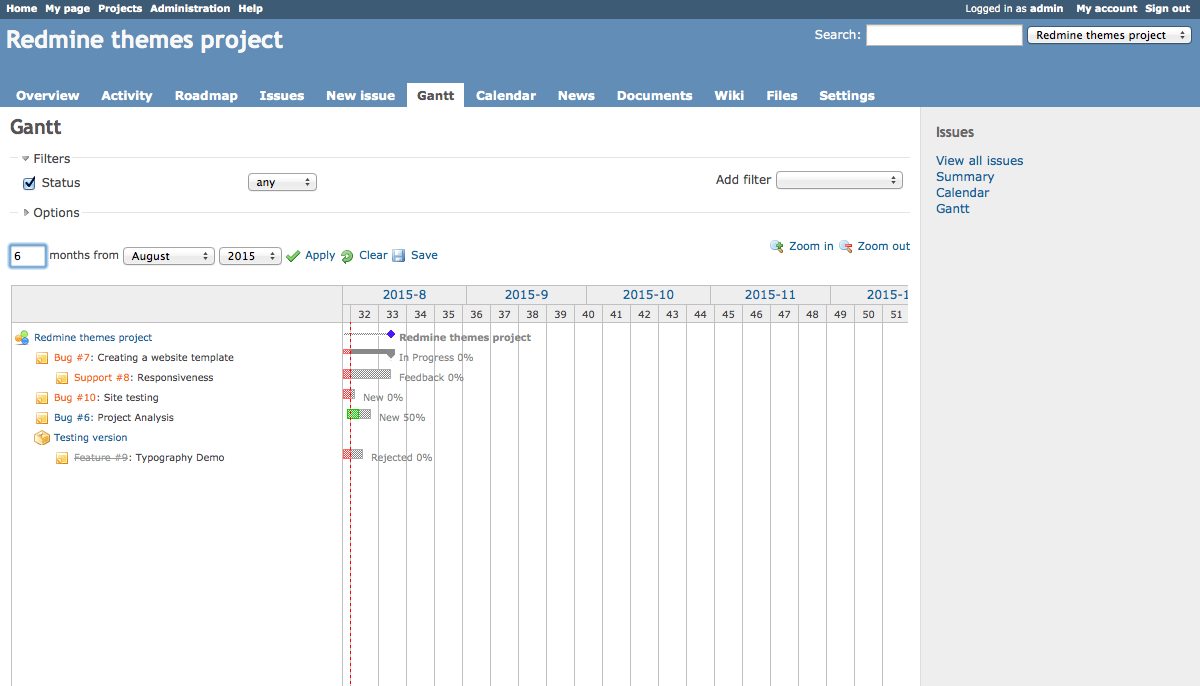Screen dimensions: 1200x686
Task: Click the blue milestone diamond on the project row
Action: point(391,334)
